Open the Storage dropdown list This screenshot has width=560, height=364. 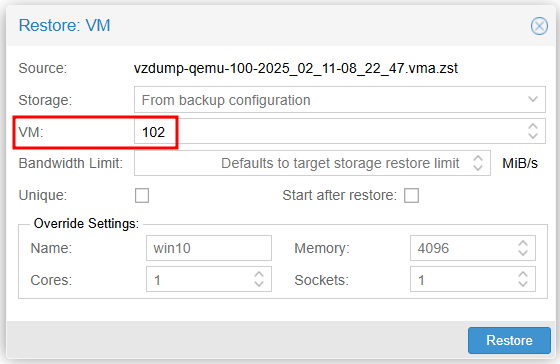[x=533, y=99]
